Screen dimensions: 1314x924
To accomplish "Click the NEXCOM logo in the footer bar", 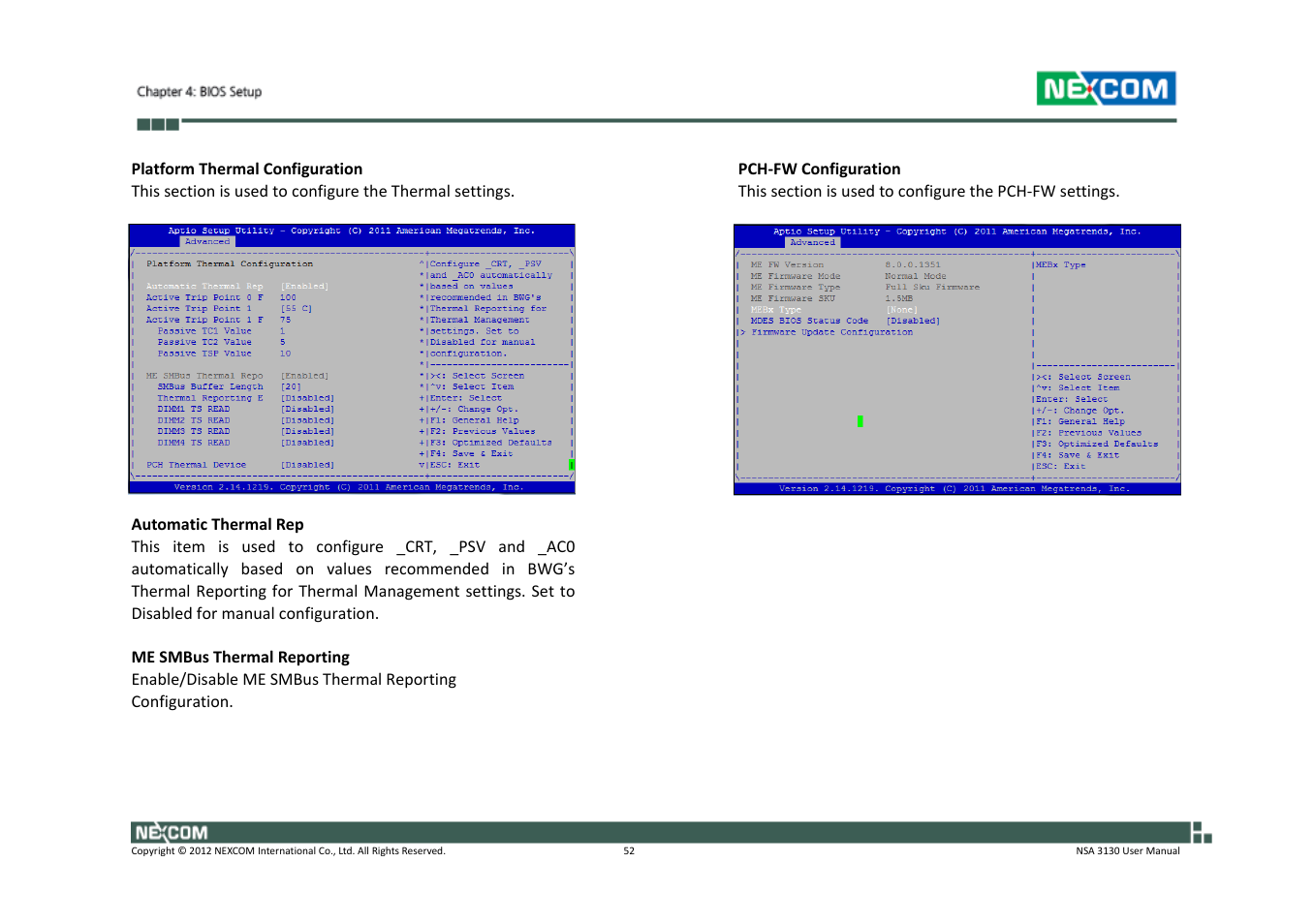I will coord(171,833).
